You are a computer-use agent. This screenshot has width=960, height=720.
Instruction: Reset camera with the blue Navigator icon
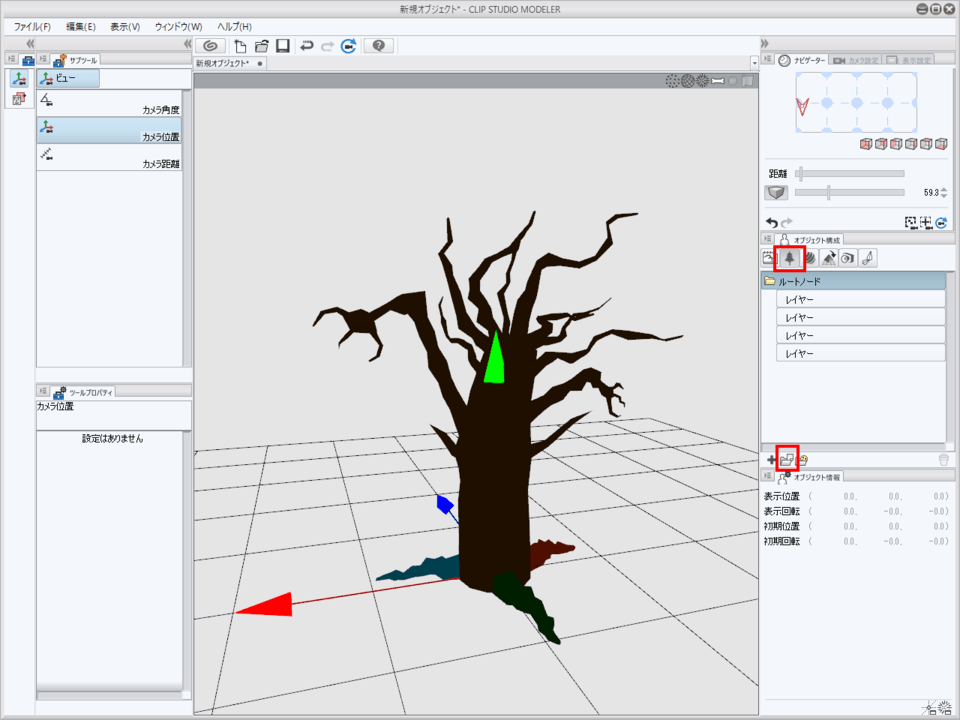tap(941, 222)
